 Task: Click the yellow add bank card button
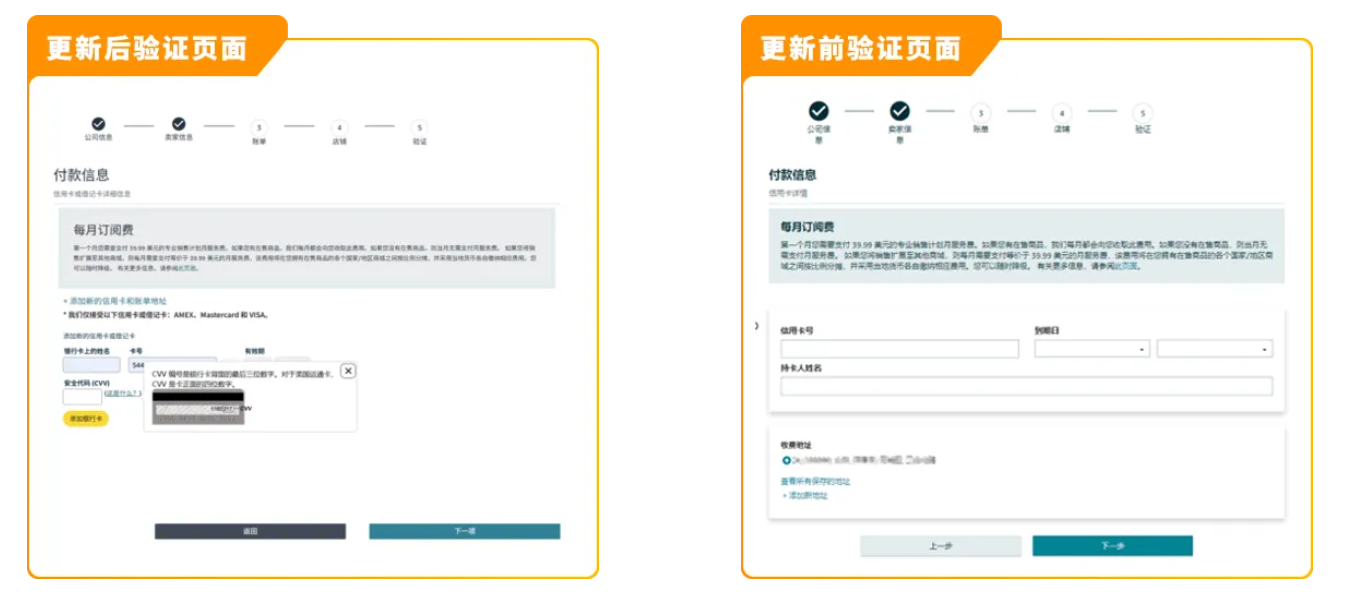(x=86, y=419)
